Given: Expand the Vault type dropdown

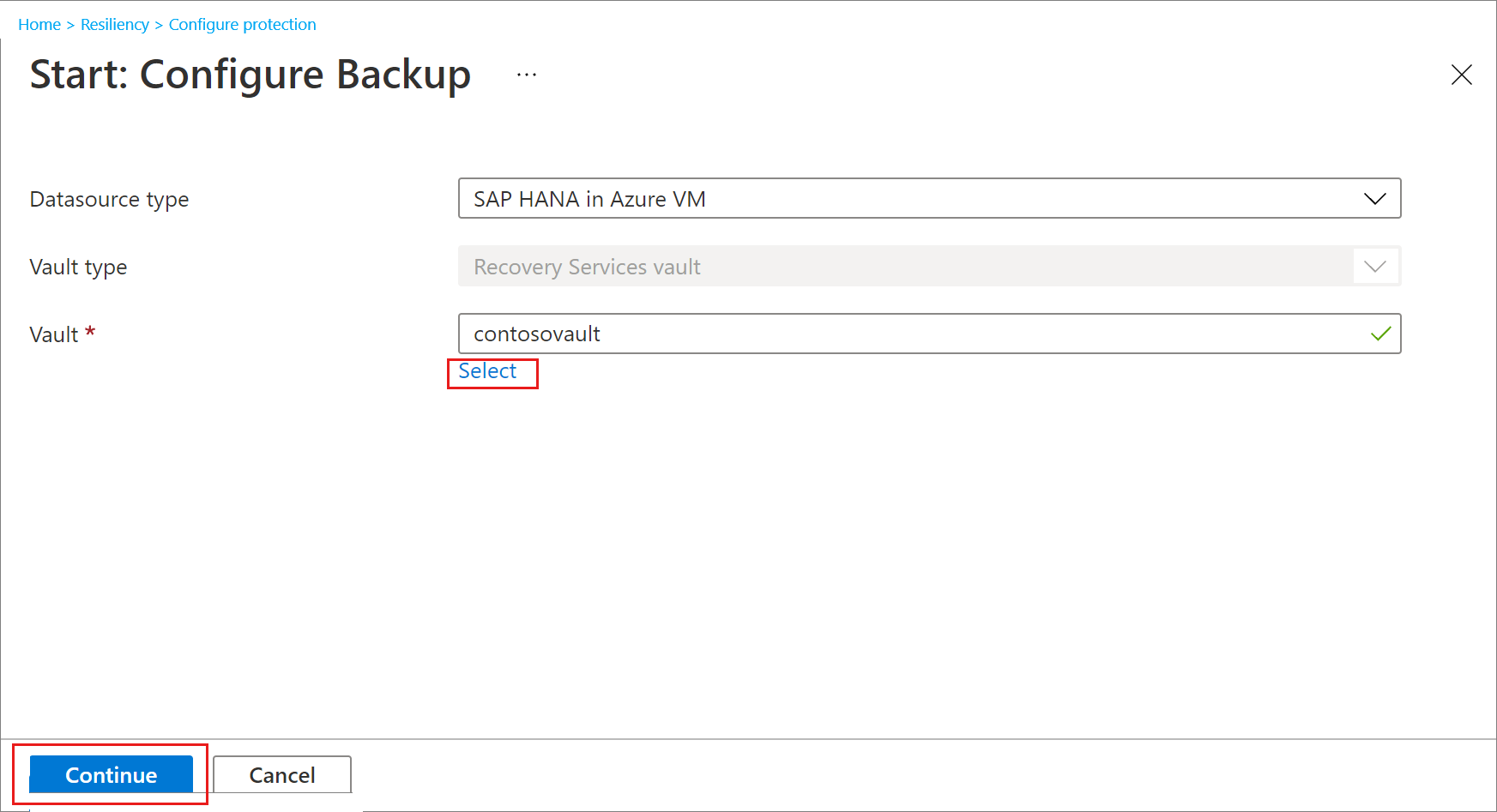Looking at the screenshot, I should pos(1375,266).
